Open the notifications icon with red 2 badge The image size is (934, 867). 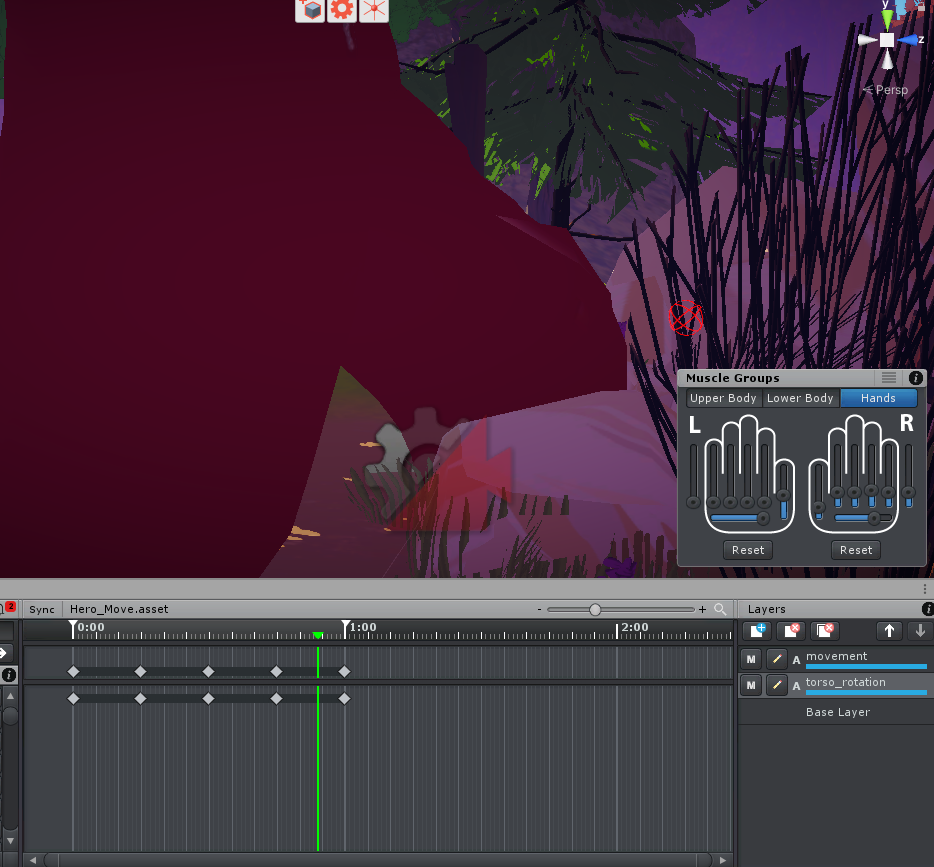[x=7, y=608]
